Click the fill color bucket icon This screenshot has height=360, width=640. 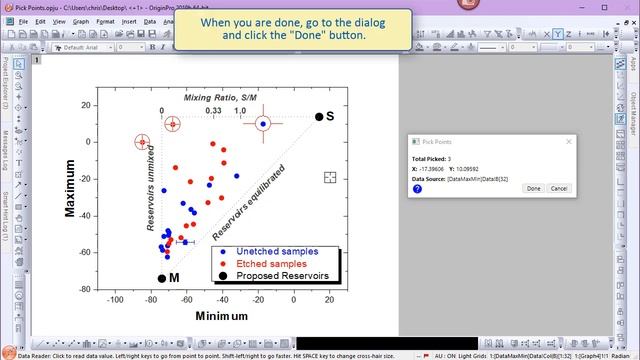(x=419, y=47)
